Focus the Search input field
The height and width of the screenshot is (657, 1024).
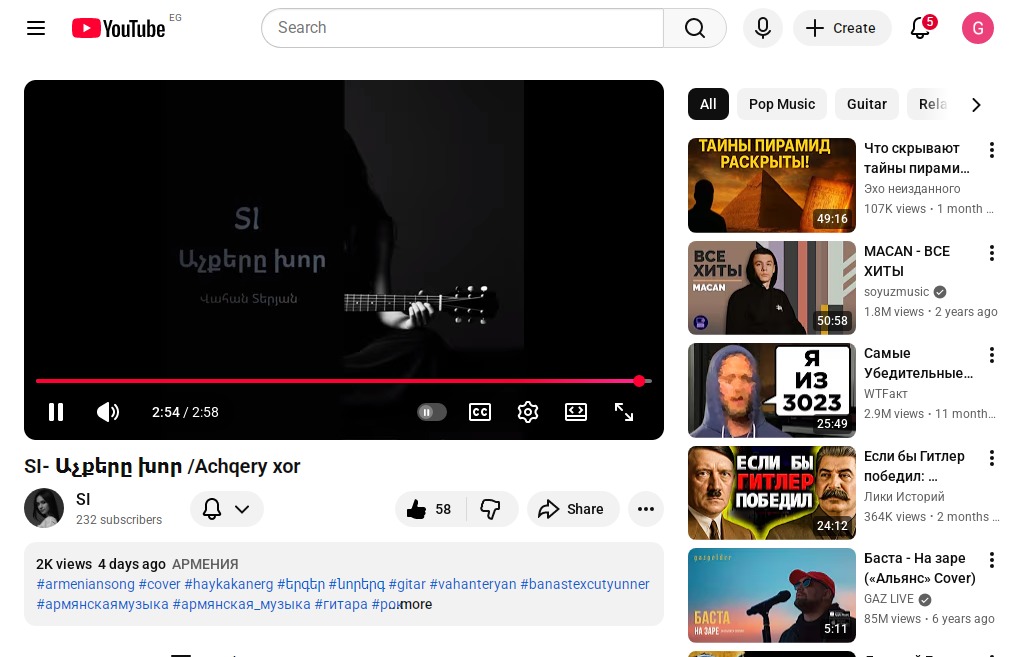[x=462, y=28]
